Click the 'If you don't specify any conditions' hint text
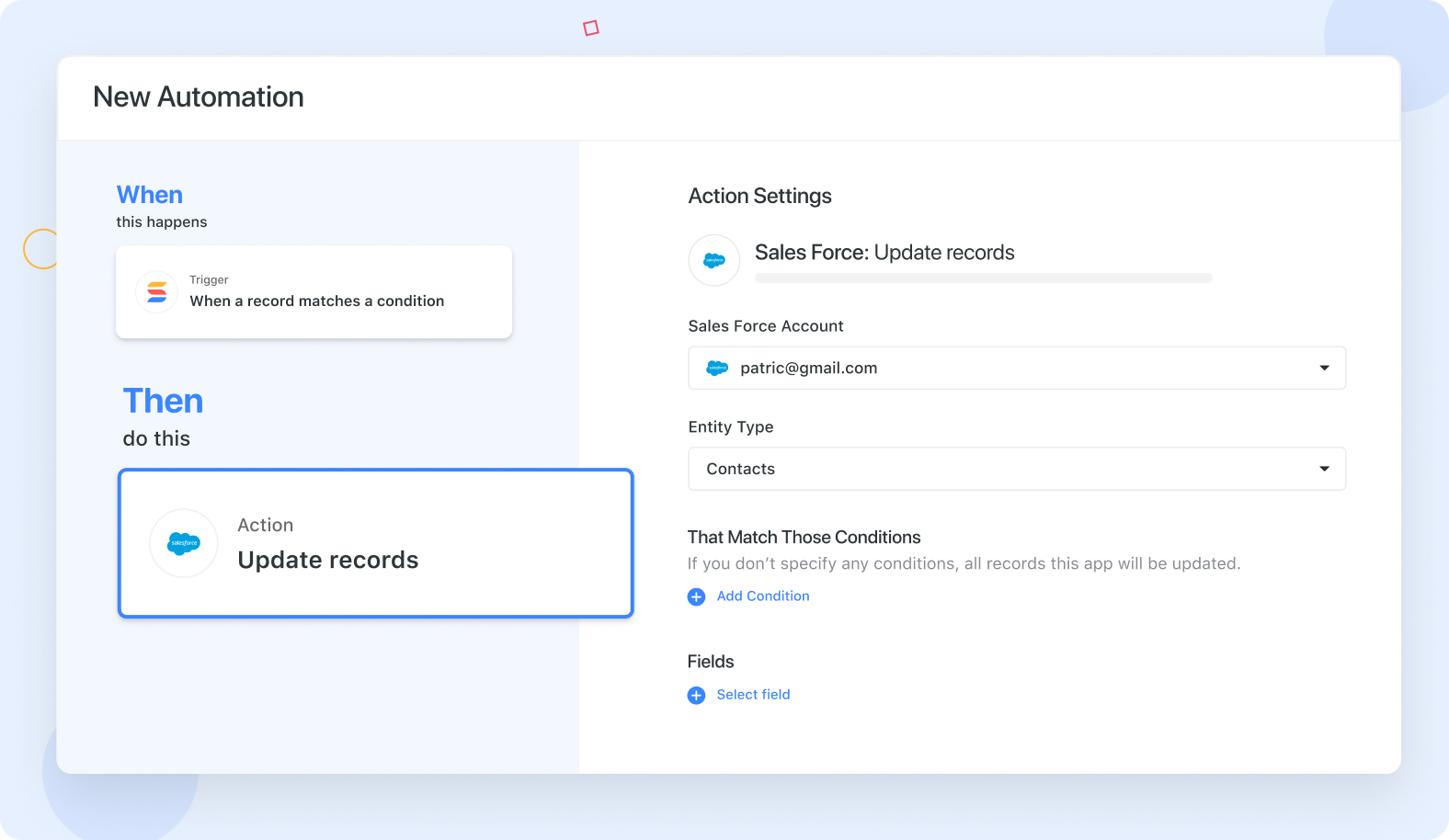This screenshot has width=1449, height=840. (x=964, y=563)
